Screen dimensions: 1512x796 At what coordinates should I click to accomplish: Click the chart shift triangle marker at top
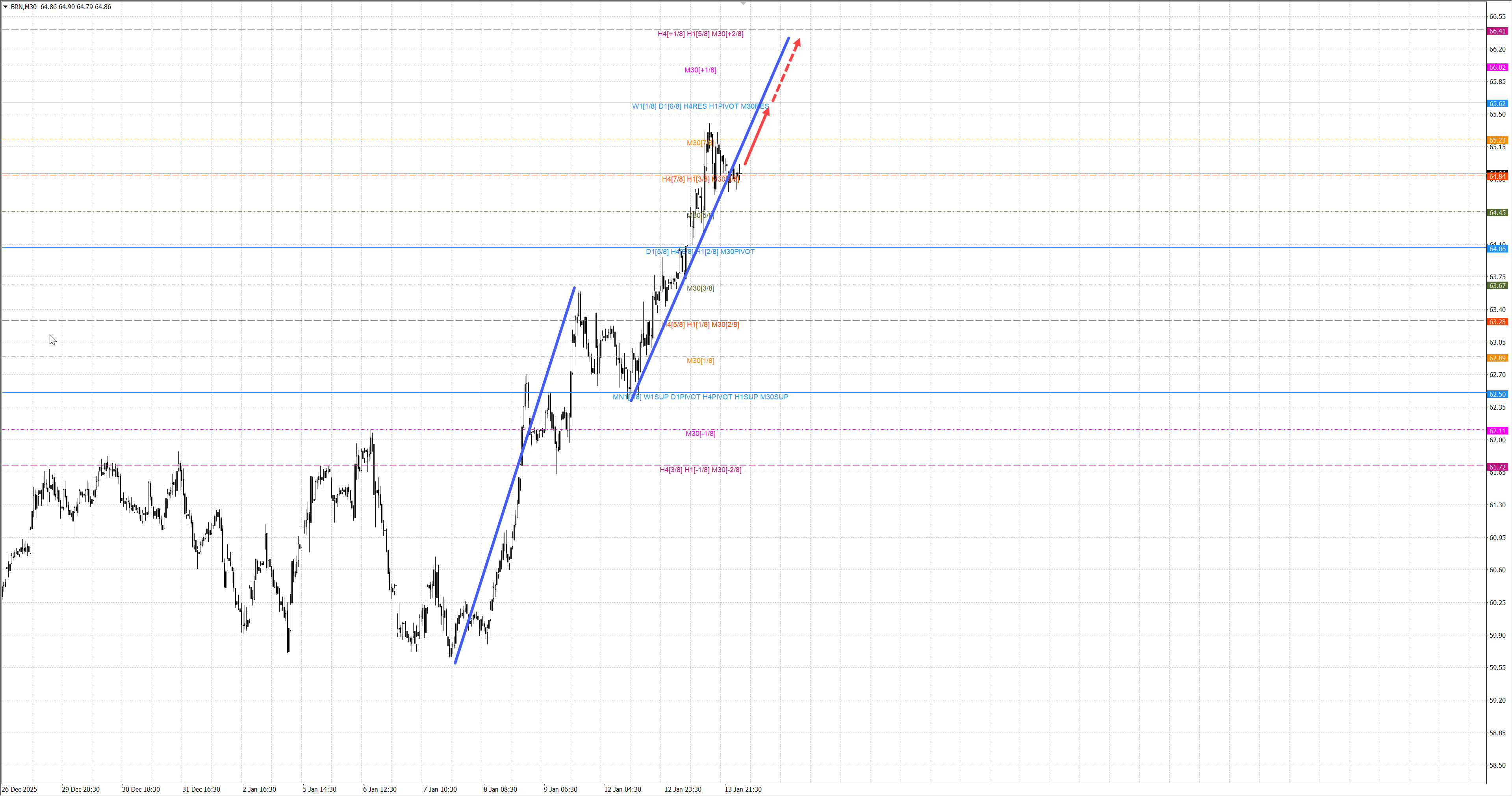[743, 4]
